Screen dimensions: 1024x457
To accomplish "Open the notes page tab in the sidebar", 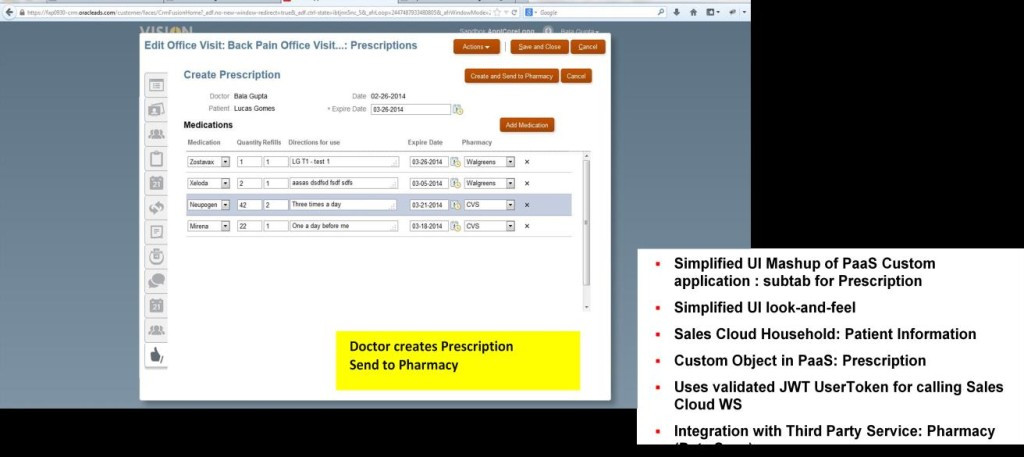I will click(x=156, y=232).
